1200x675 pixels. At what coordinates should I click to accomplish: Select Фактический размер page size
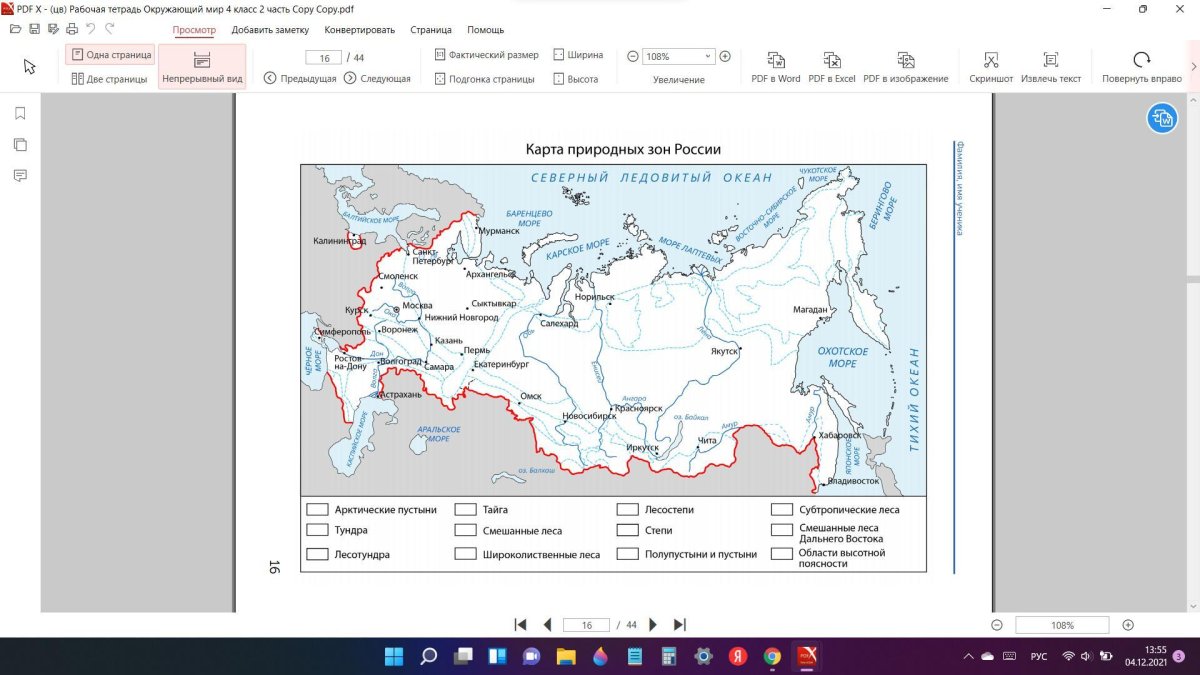(x=487, y=55)
